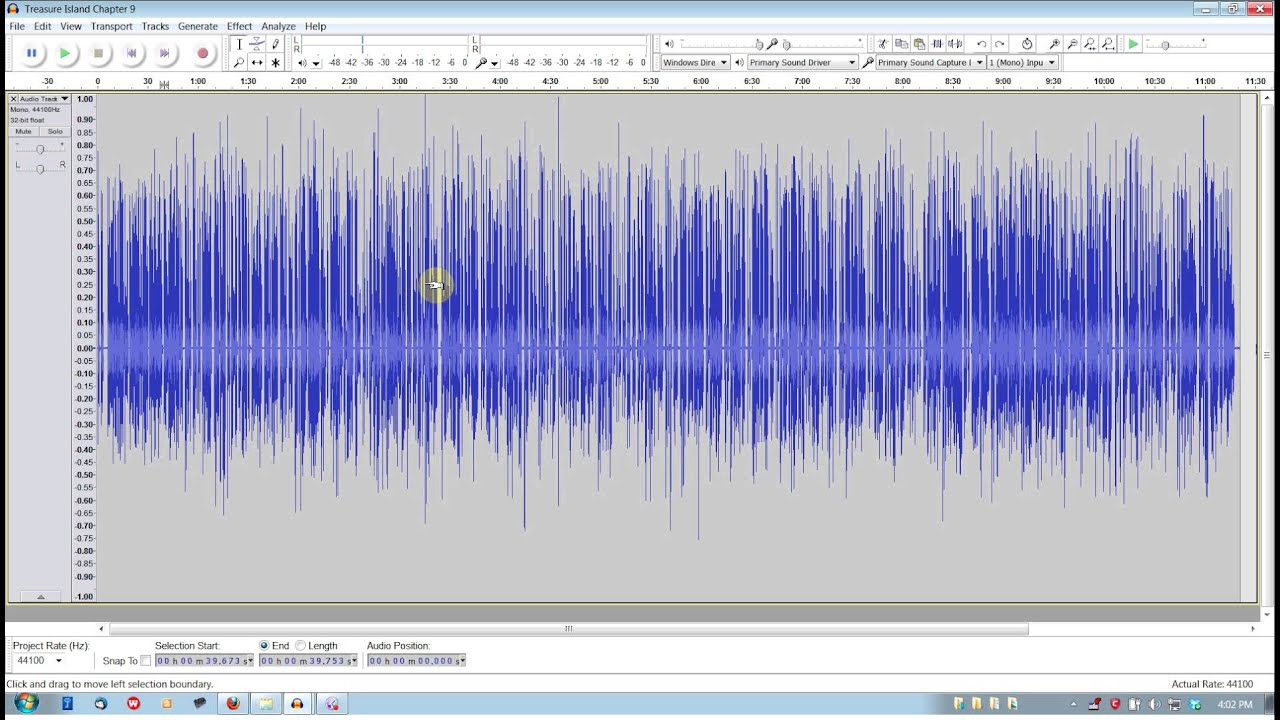
Task: Click the track Solo button
Action: pos(55,131)
